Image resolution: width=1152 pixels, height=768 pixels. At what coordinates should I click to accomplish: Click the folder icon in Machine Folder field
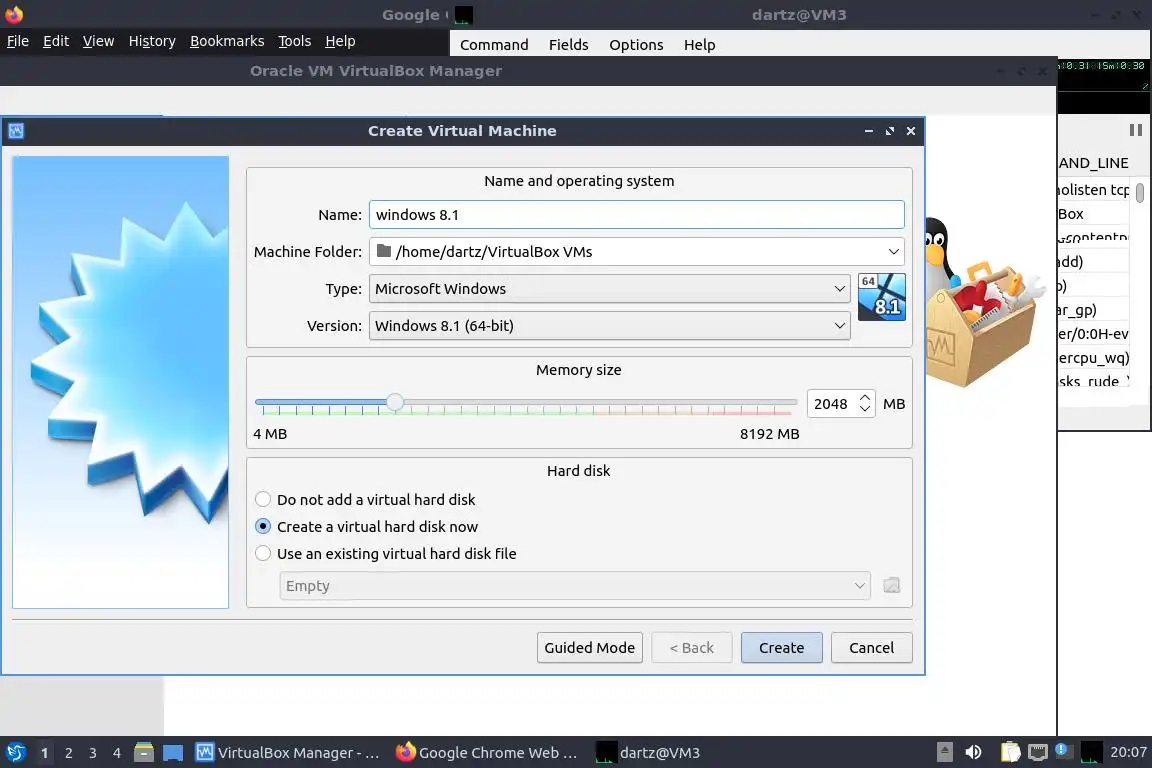pyautogui.click(x=384, y=251)
